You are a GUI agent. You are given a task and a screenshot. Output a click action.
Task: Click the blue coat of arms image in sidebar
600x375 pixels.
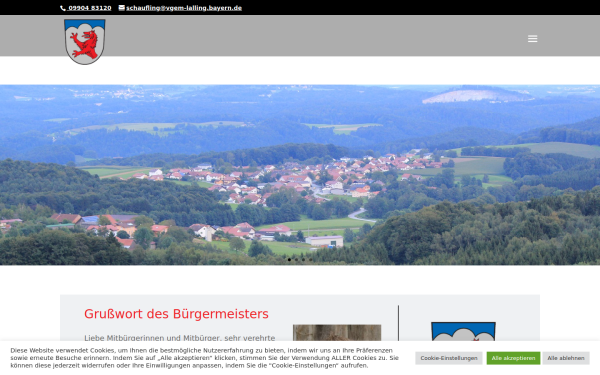[463, 331]
